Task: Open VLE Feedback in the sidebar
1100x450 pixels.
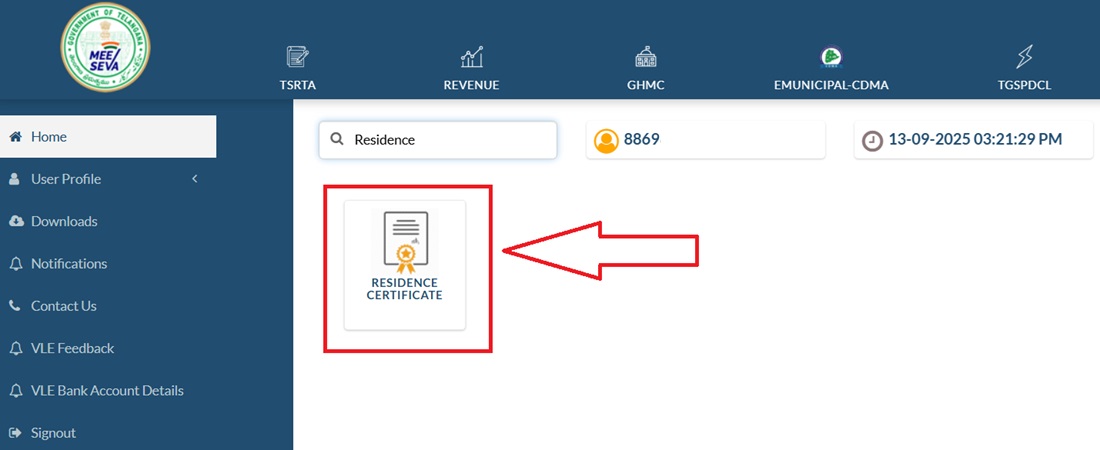Action: (72, 348)
